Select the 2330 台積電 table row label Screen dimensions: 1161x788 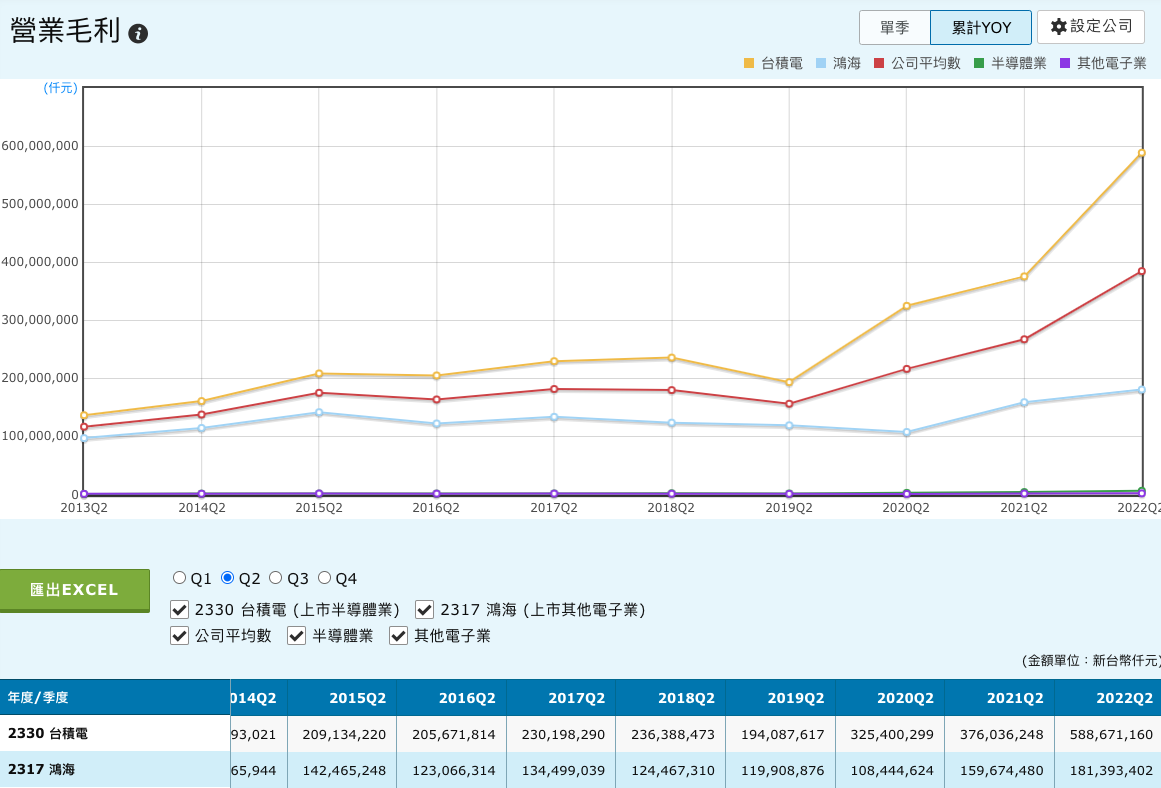(48, 733)
